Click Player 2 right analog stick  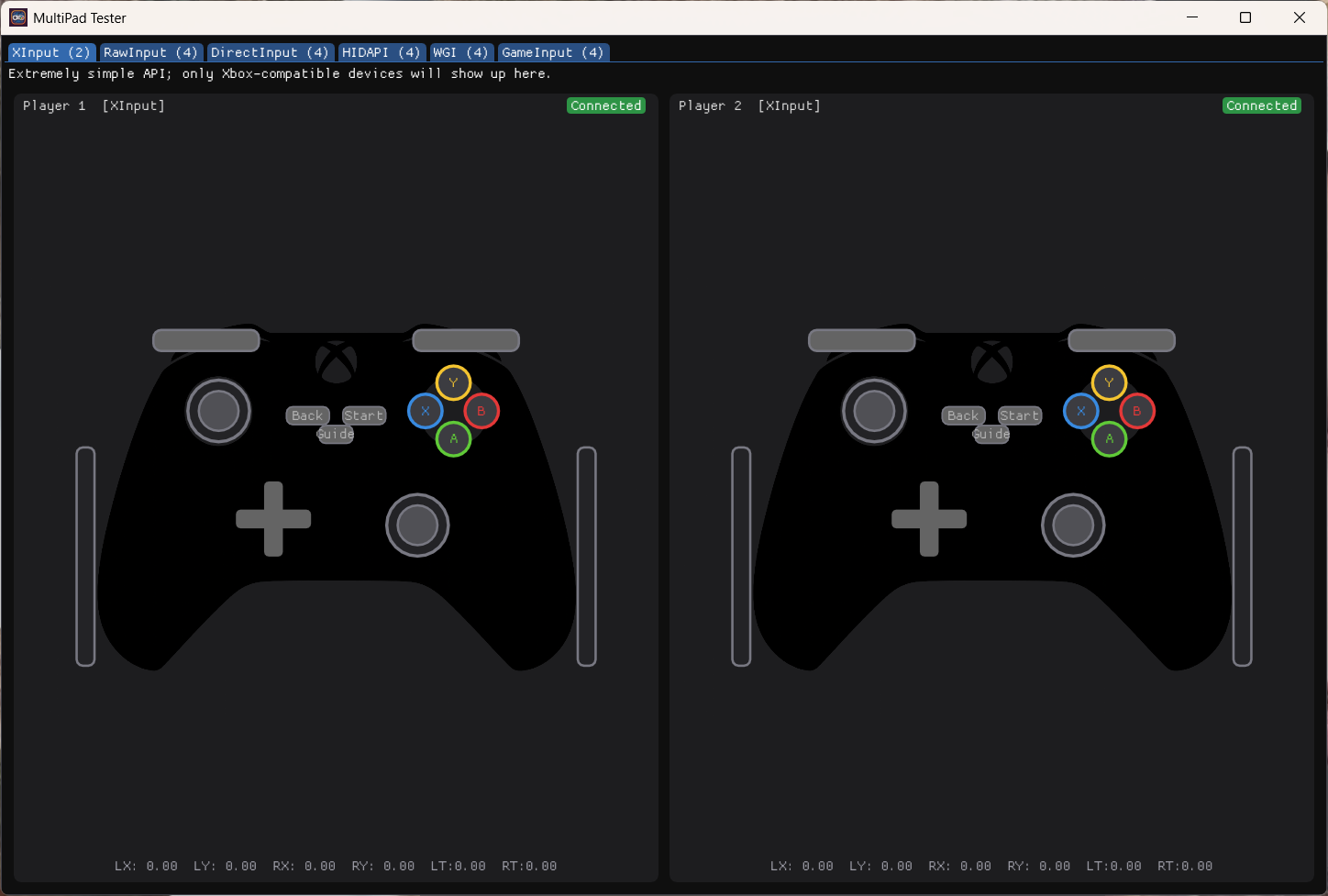click(1073, 525)
